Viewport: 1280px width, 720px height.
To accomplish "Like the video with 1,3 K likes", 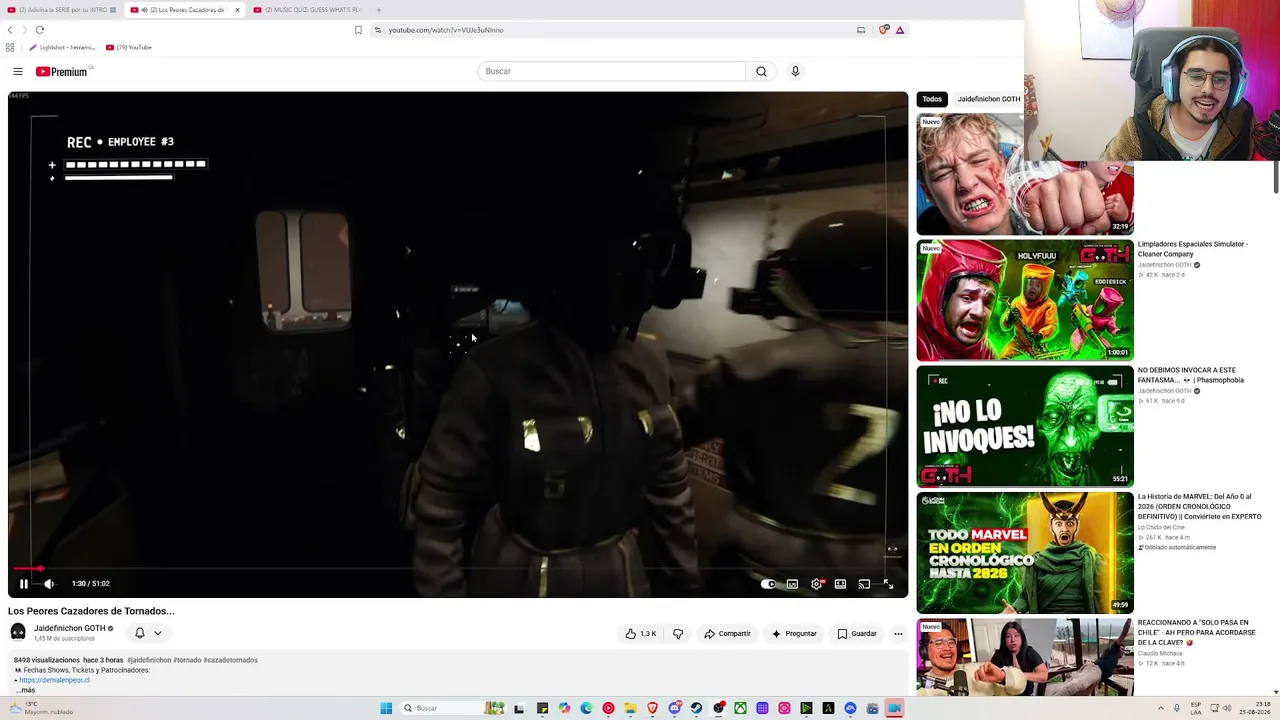I will pos(641,634).
